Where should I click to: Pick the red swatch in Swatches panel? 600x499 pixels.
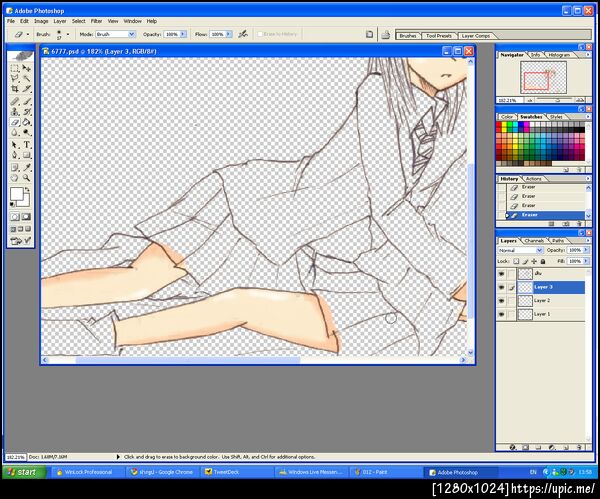pos(499,124)
